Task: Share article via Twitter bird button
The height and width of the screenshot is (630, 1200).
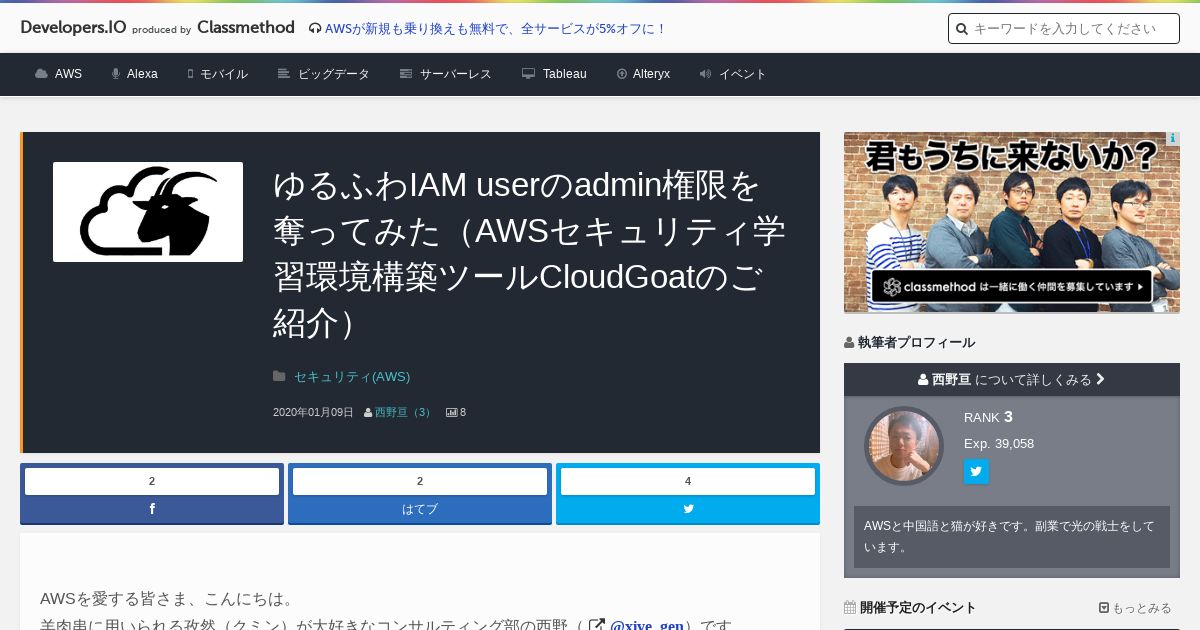Action: tap(688, 509)
